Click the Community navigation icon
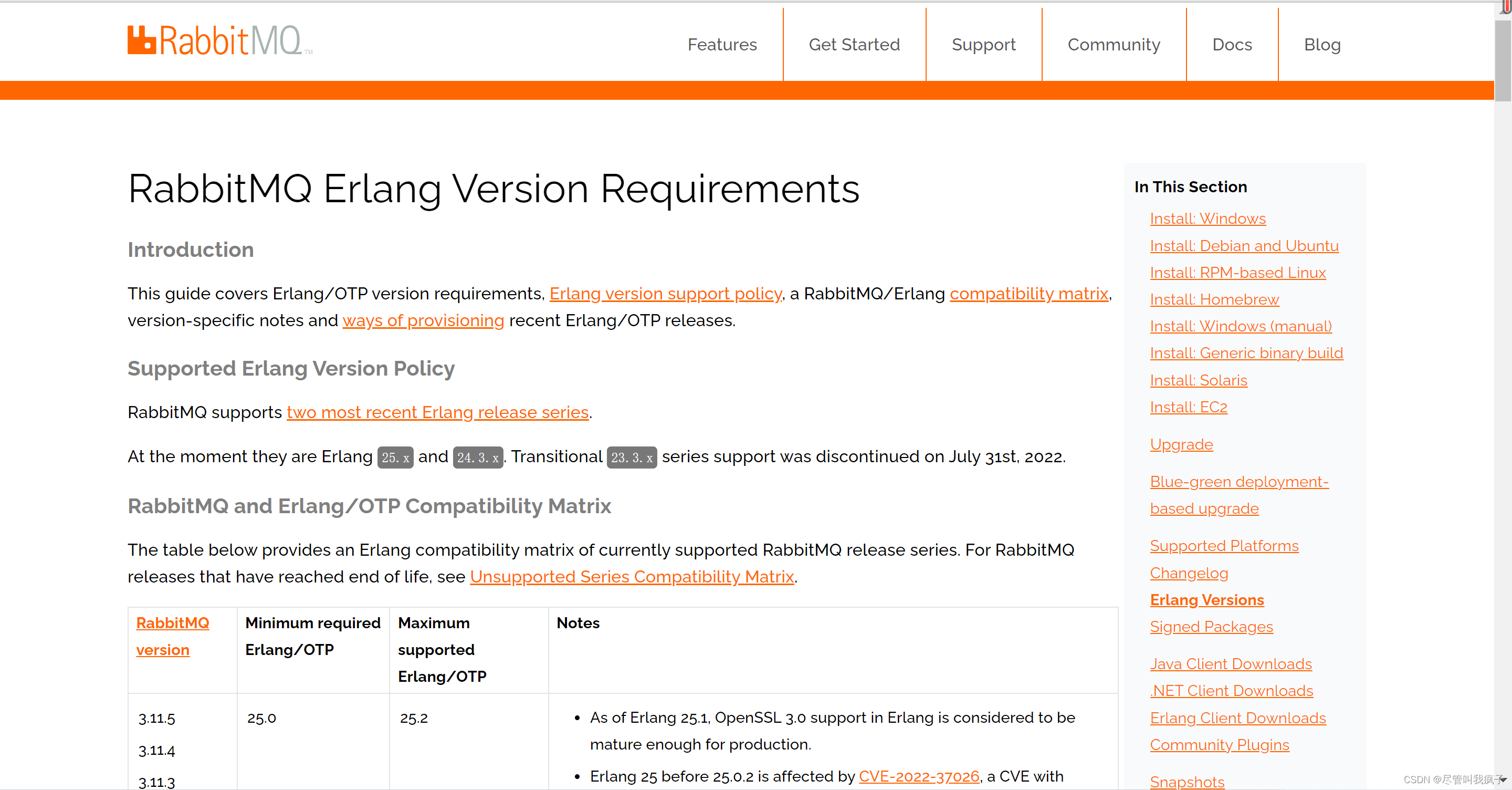 point(1113,44)
